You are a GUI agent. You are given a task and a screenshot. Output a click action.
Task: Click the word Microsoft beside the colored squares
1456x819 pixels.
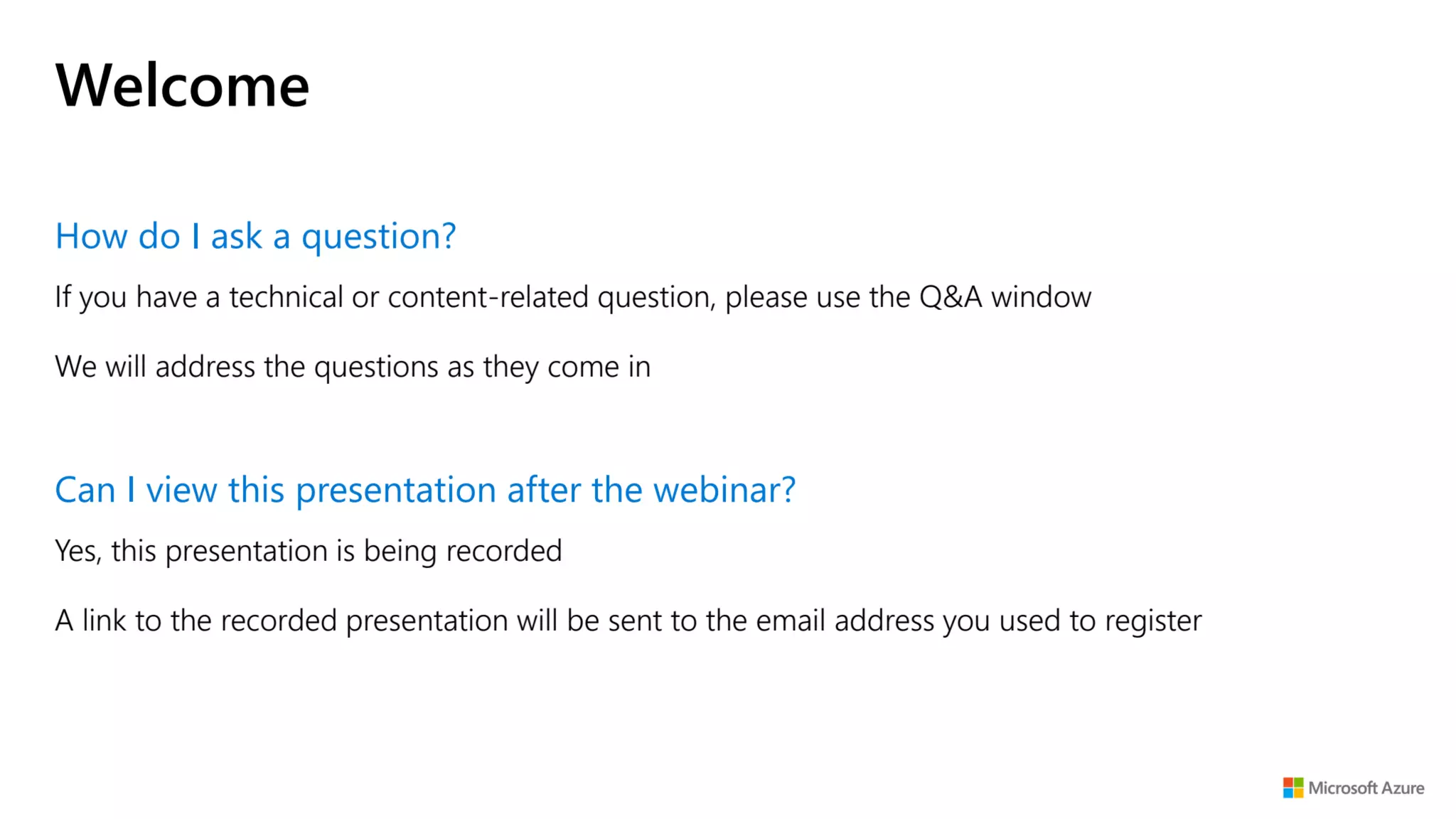[x=1344, y=788]
